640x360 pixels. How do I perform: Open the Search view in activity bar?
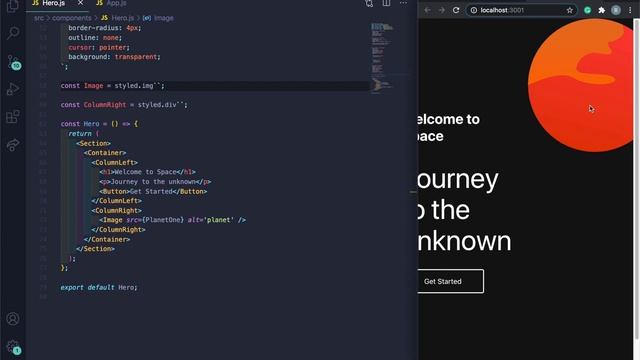click(13, 32)
